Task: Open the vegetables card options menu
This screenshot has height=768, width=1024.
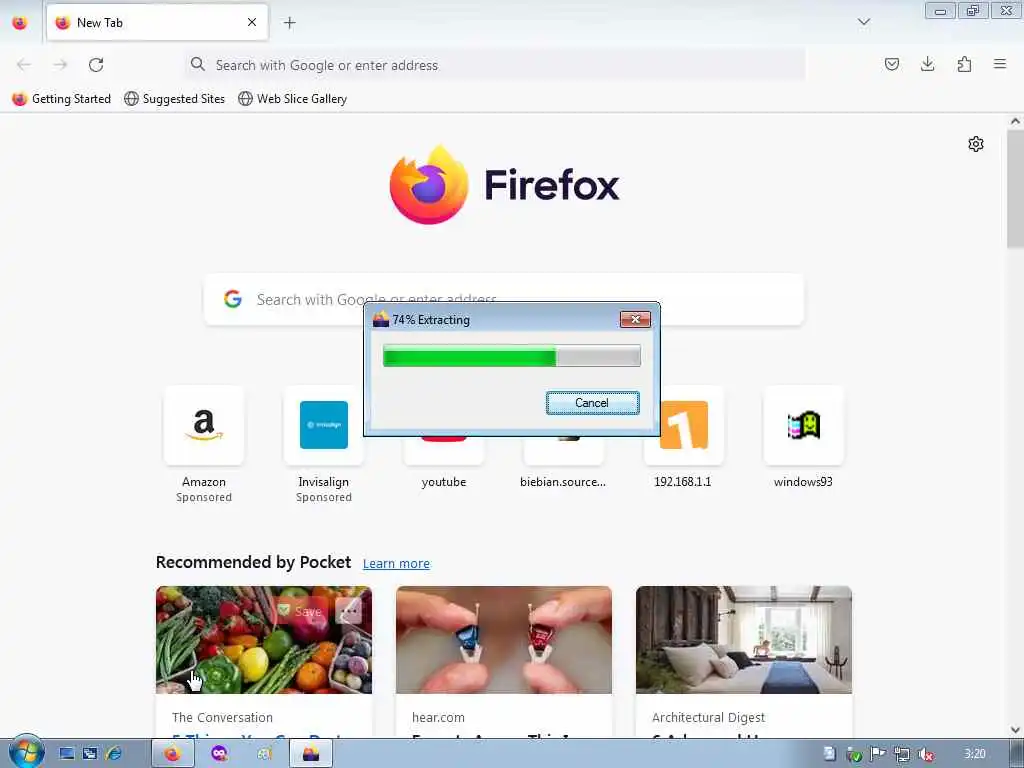Action: tap(349, 611)
